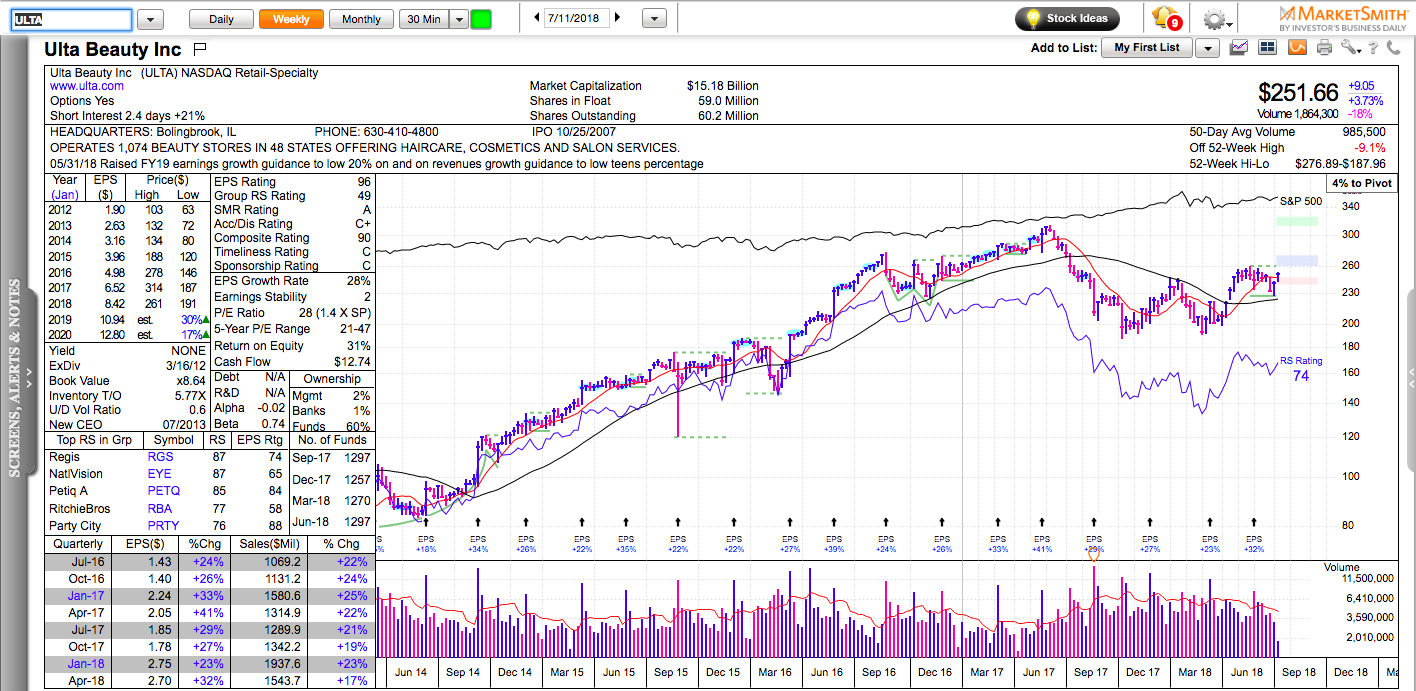1416x691 pixels.
Task: Click the Jun 14 date axis label
Action: tap(411, 672)
